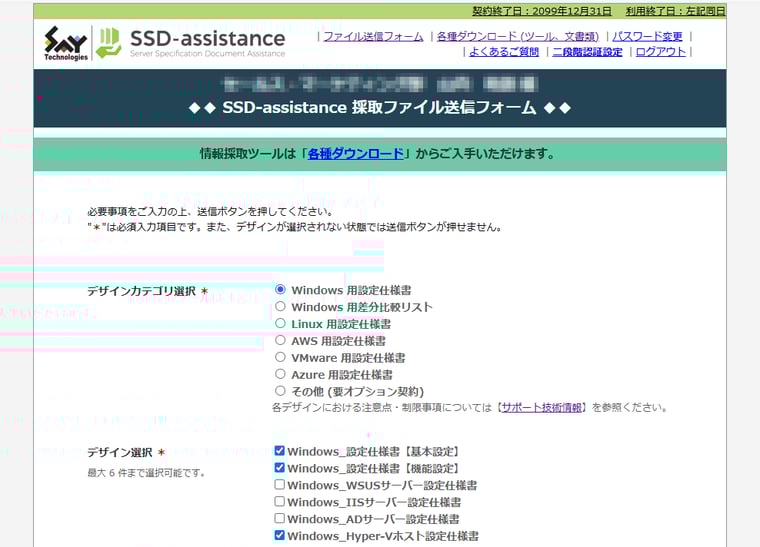Select Linux 用設定仕様書 radio button
The height and width of the screenshot is (547, 760).
[281, 324]
